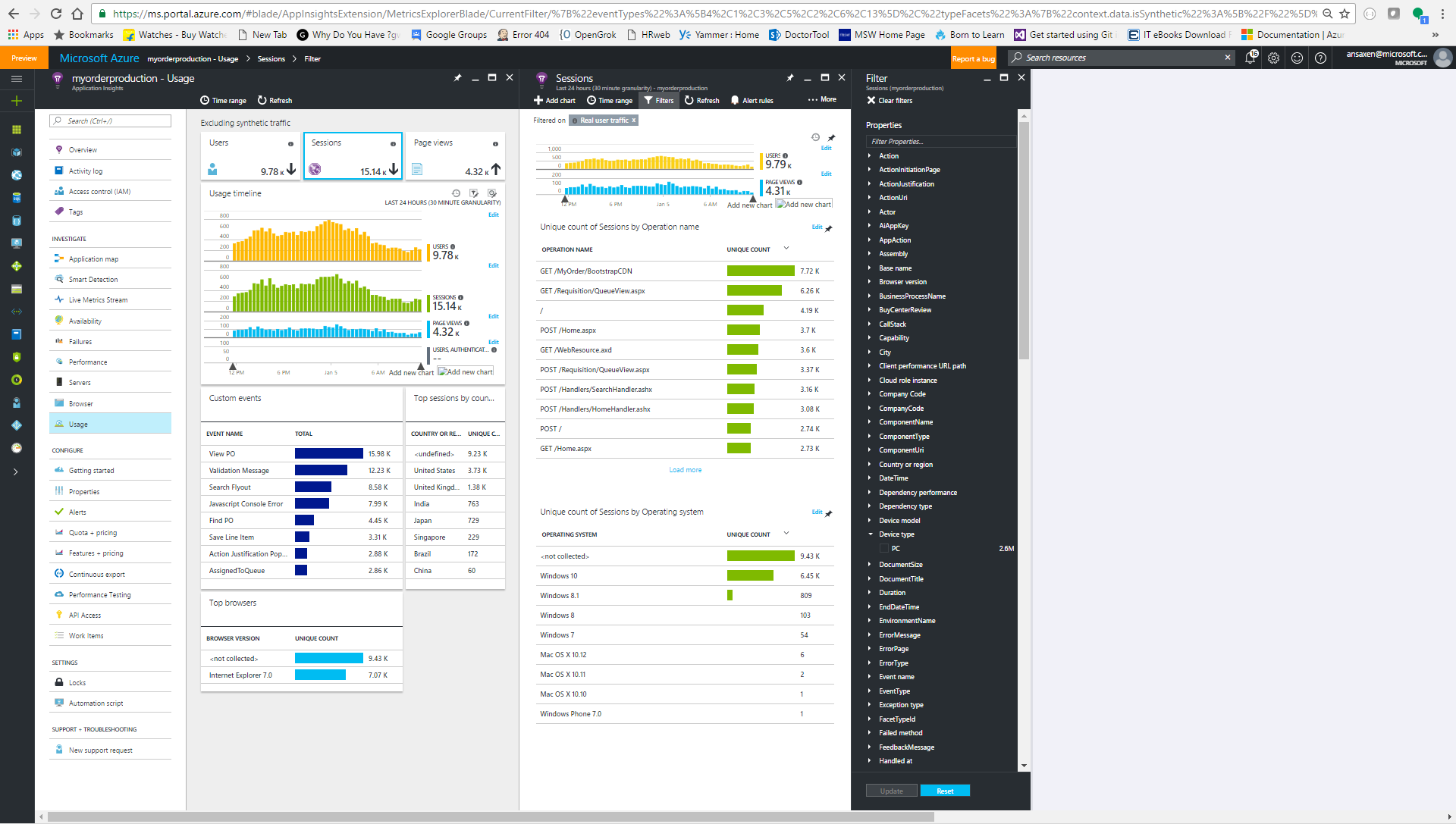Click the Add chart icon
Screen dimensions: 1456x824
[538, 100]
